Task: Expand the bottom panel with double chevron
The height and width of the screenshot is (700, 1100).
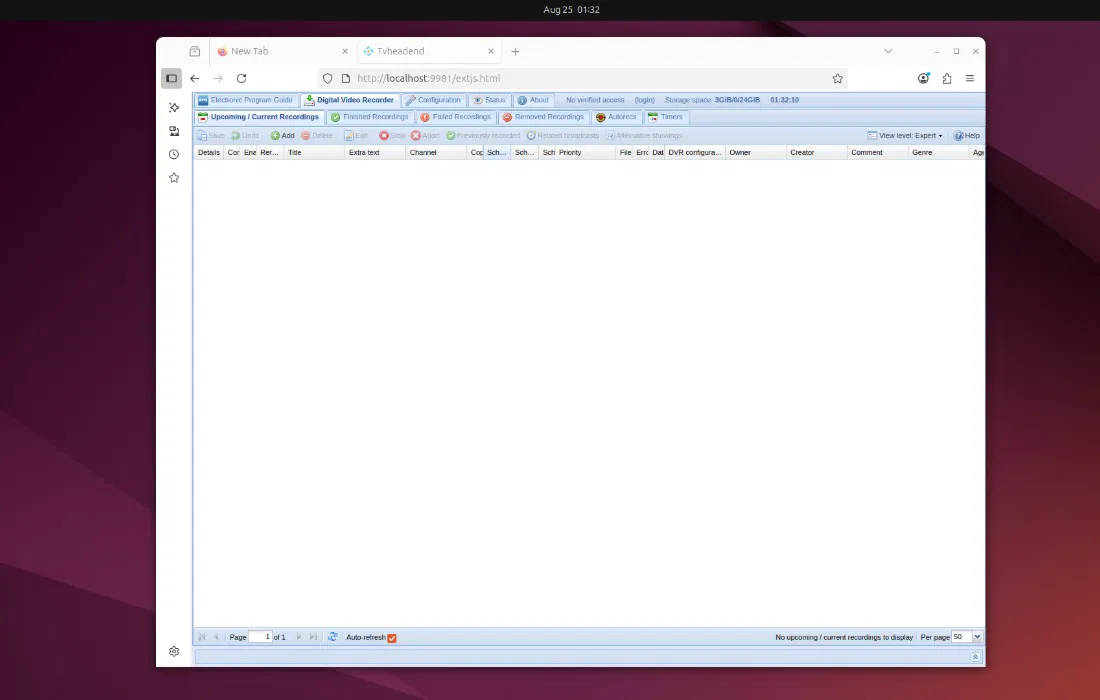Action: pos(975,657)
